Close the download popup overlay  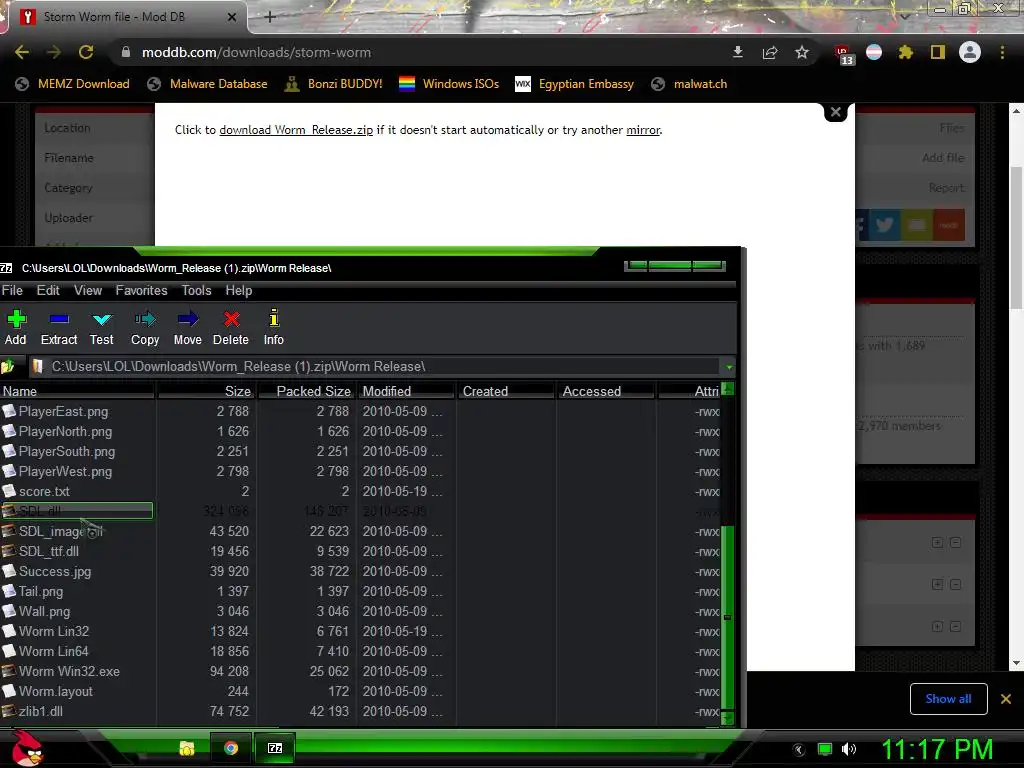(835, 112)
